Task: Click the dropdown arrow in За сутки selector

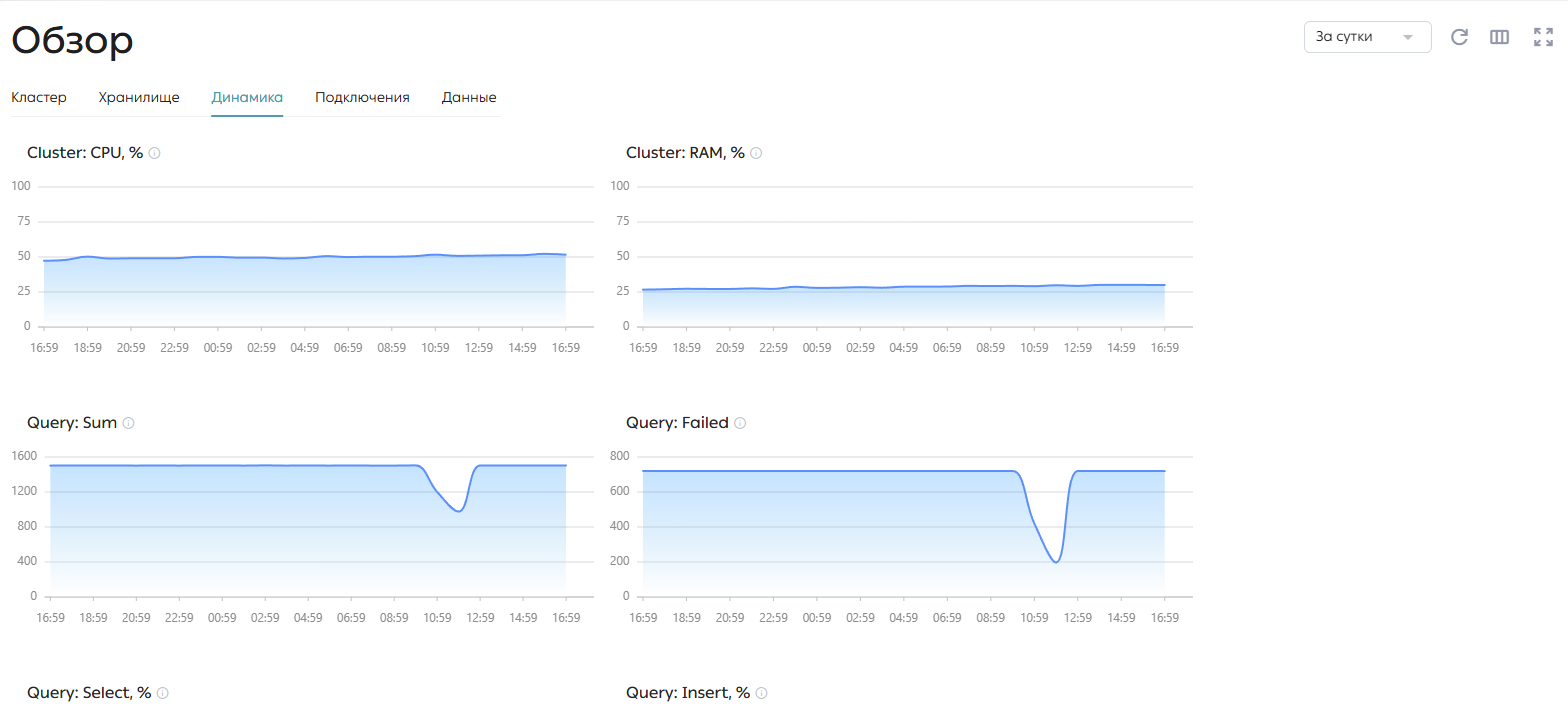Action: pos(1408,37)
